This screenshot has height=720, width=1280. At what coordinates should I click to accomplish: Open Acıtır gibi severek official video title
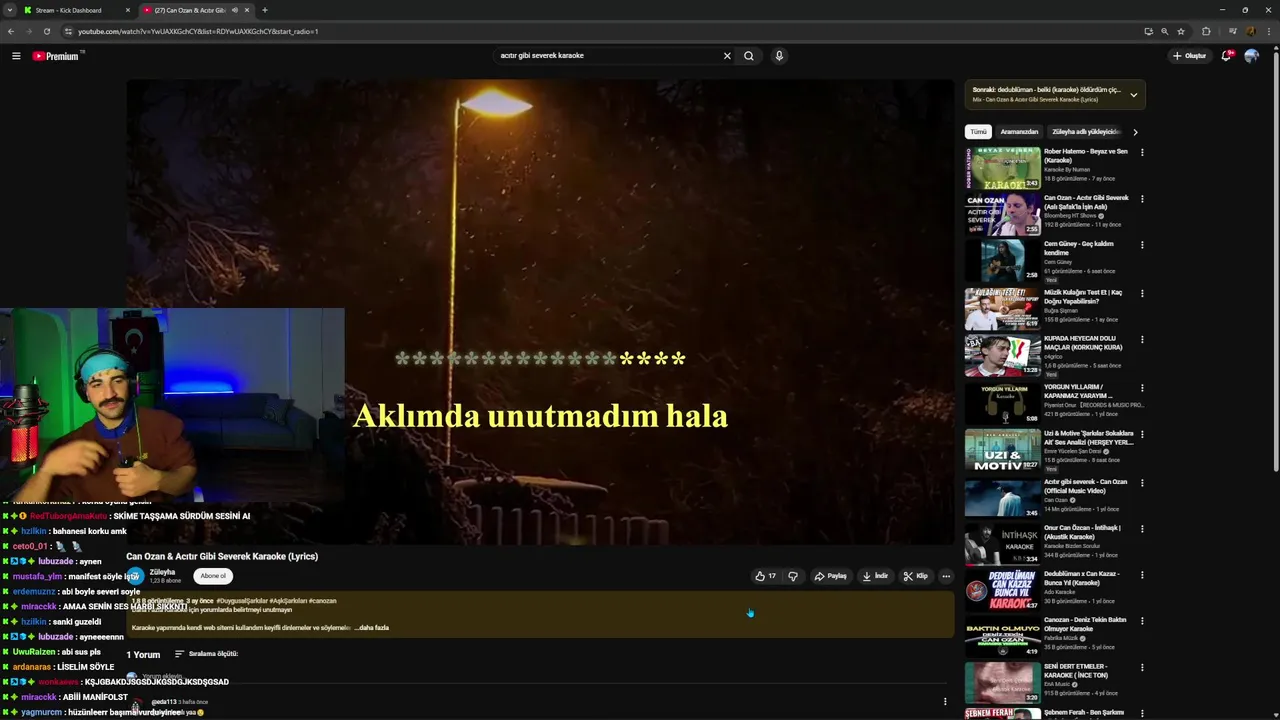(x=1085, y=486)
